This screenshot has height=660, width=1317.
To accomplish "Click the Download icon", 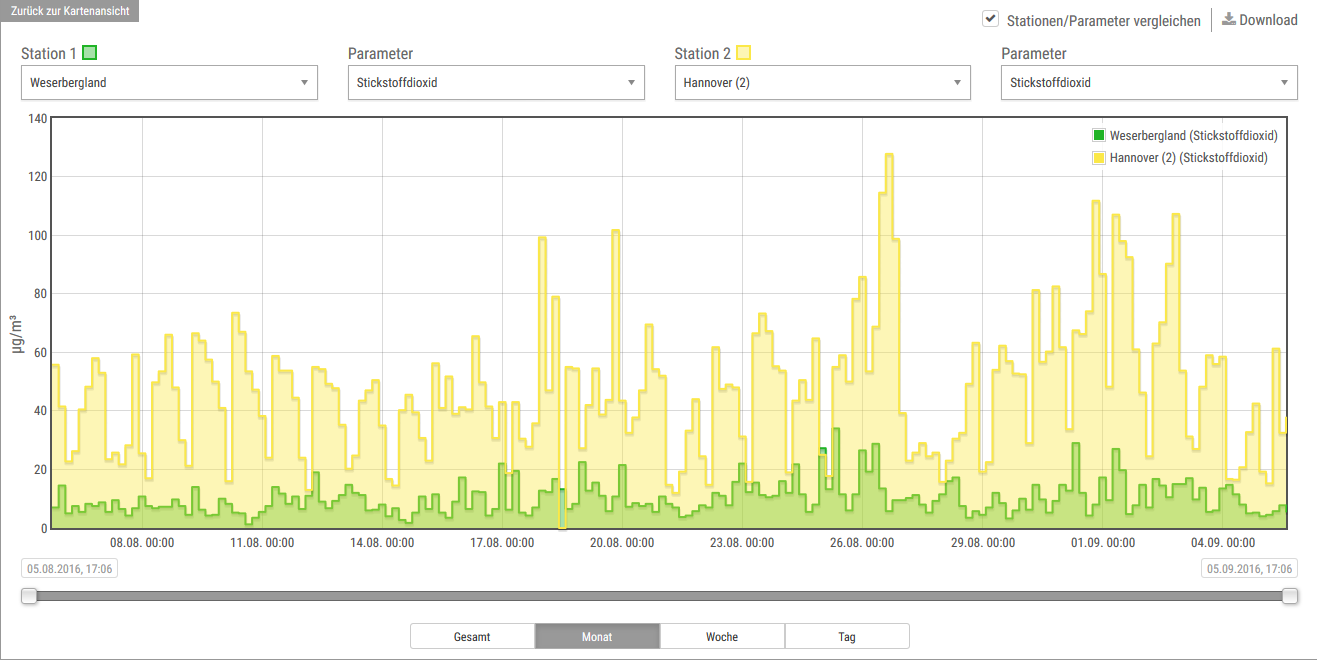I will click(1228, 19).
